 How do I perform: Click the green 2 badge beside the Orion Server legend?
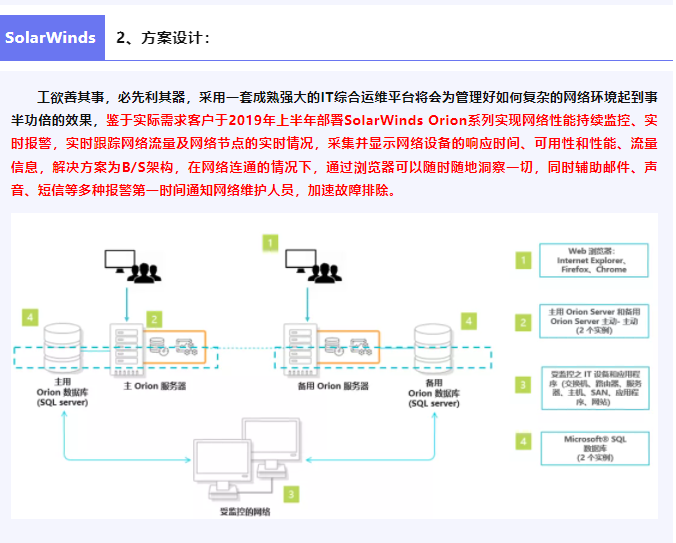click(x=523, y=322)
